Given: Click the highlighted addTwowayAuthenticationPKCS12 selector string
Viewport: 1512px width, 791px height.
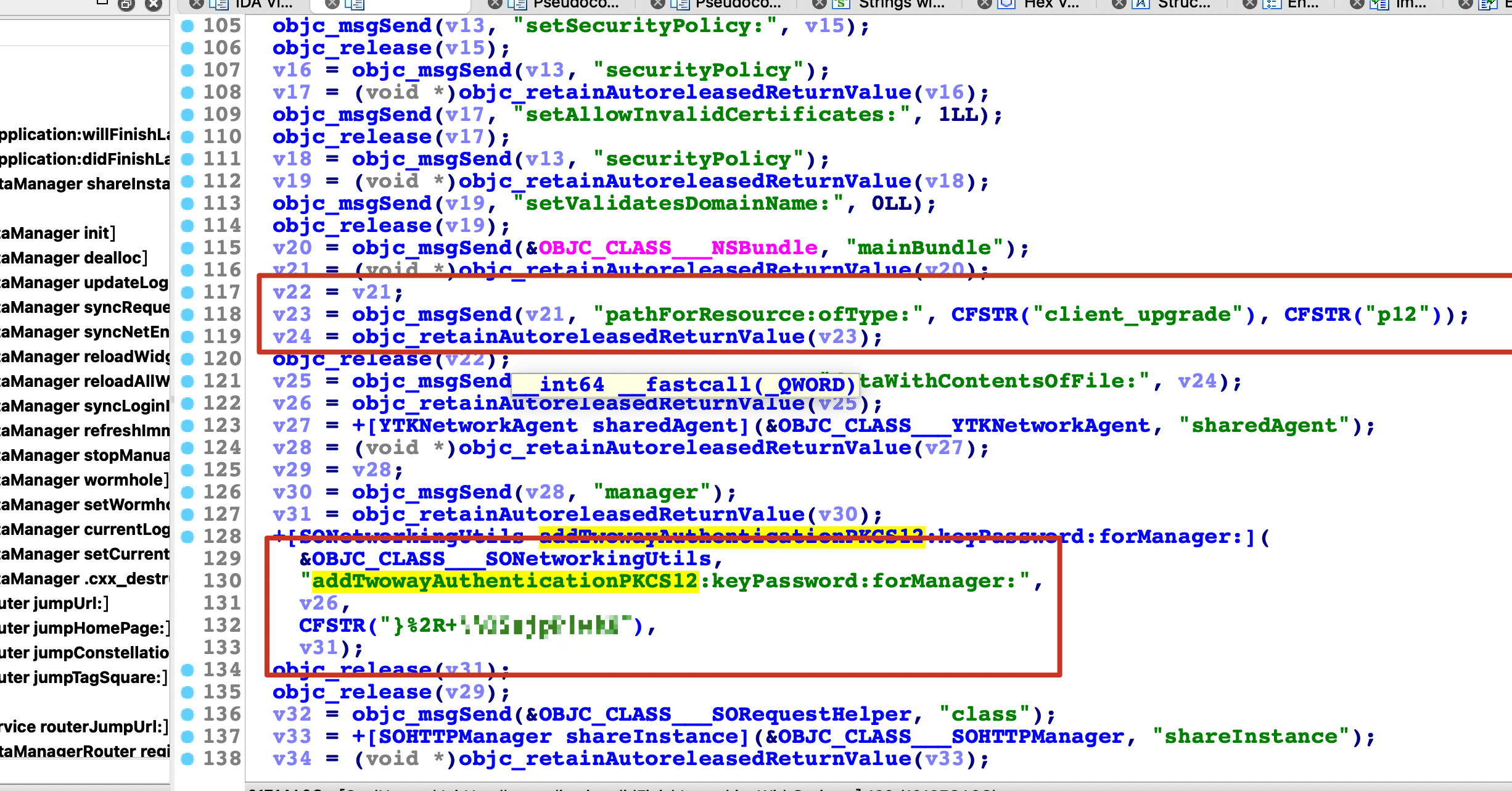Looking at the screenshot, I should (x=504, y=581).
